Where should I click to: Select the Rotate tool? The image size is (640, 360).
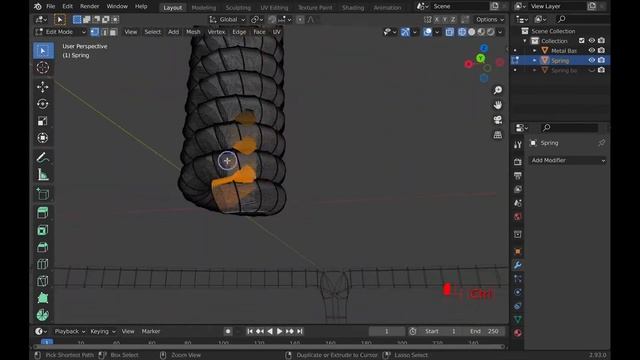43,104
